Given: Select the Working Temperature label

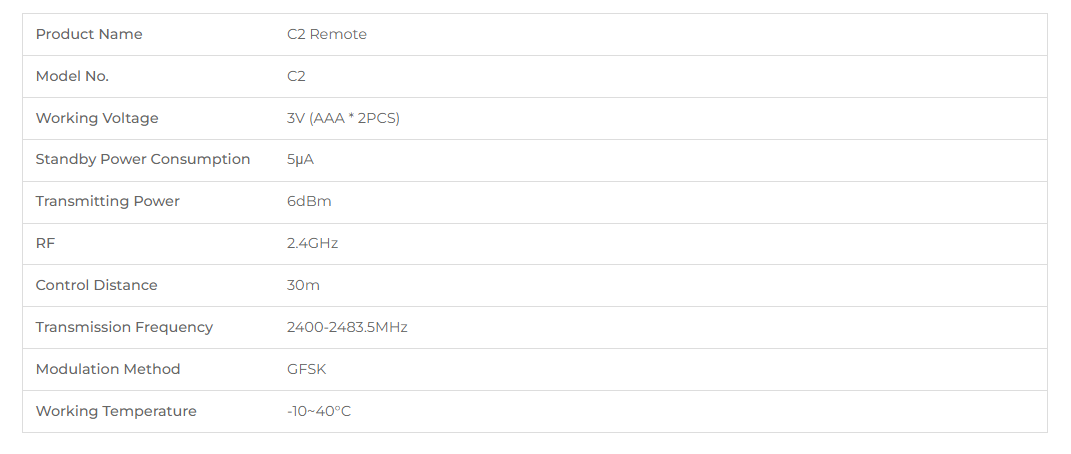Looking at the screenshot, I should coord(116,411).
